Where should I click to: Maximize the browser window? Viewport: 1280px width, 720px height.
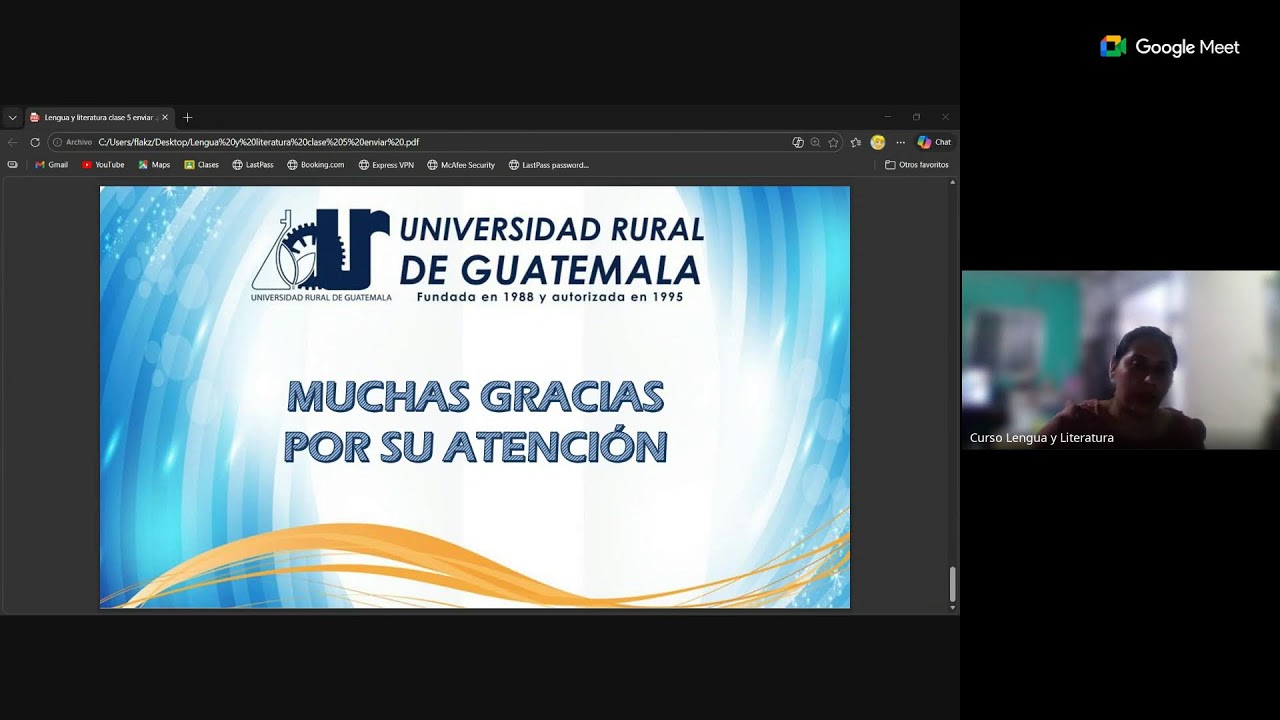(x=916, y=117)
